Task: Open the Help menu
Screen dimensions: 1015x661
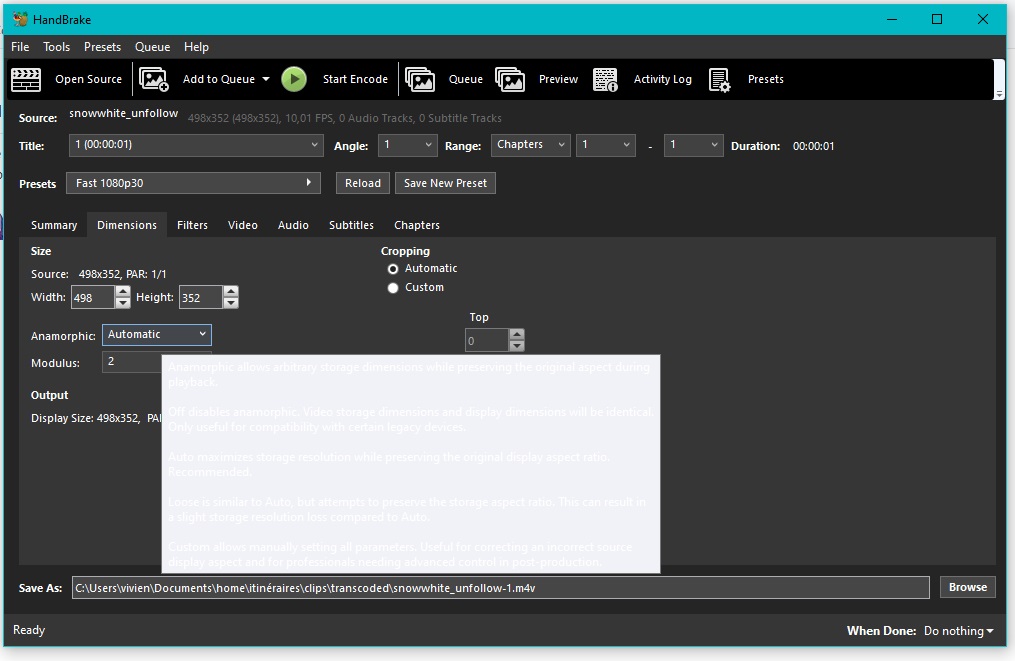Action: [x=196, y=47]
